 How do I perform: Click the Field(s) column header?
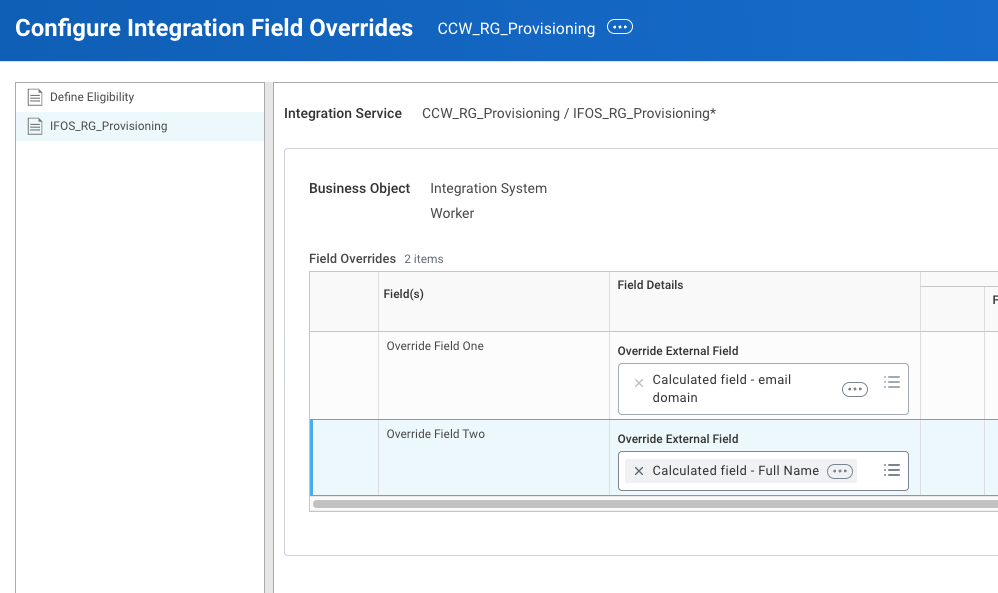494,302
